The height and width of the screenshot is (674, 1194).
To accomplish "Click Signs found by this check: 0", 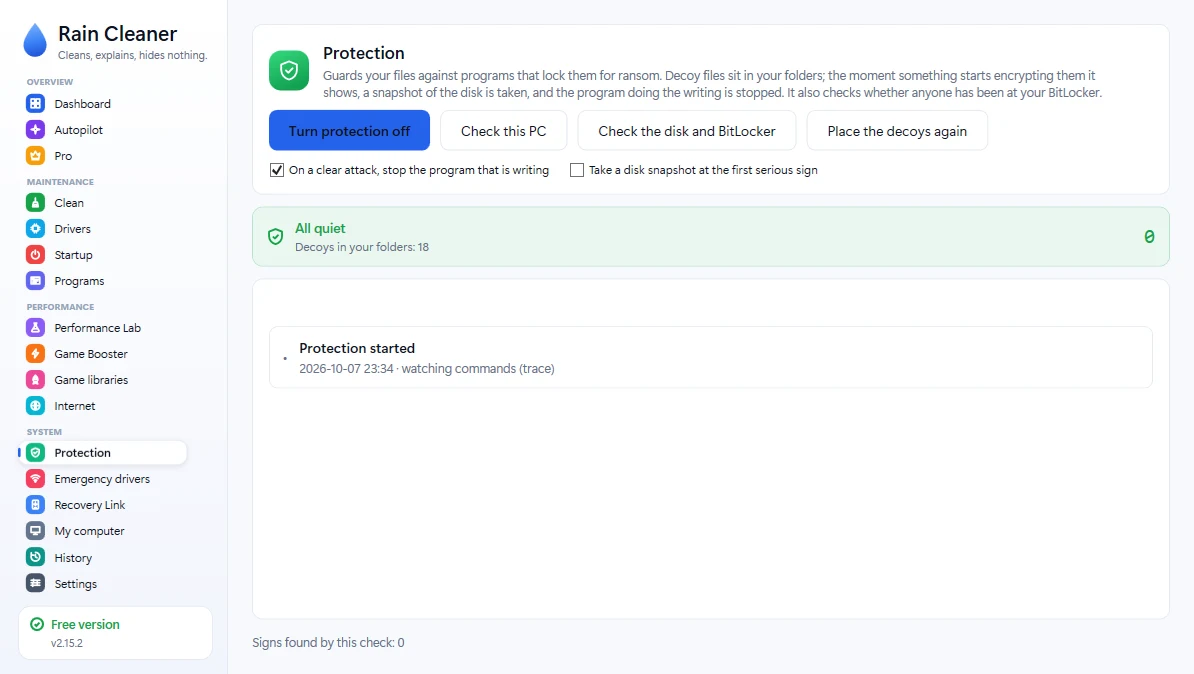I will (328, 643).
